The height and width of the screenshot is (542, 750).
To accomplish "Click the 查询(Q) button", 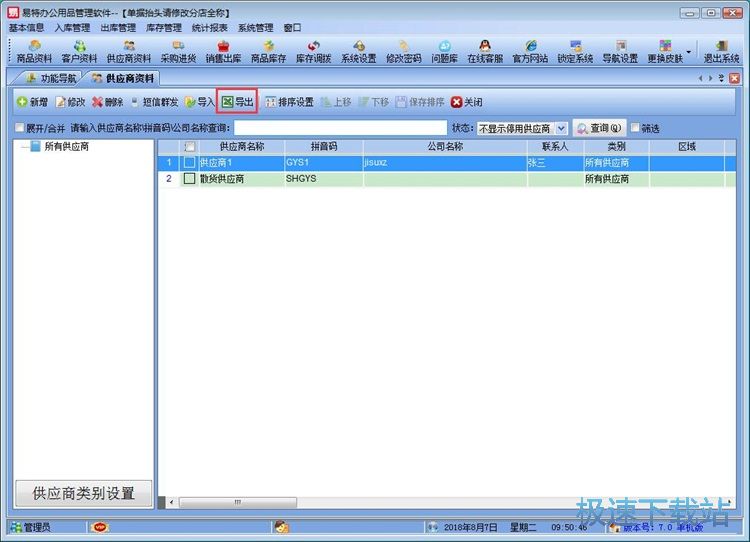I will [x=599, y=128].
